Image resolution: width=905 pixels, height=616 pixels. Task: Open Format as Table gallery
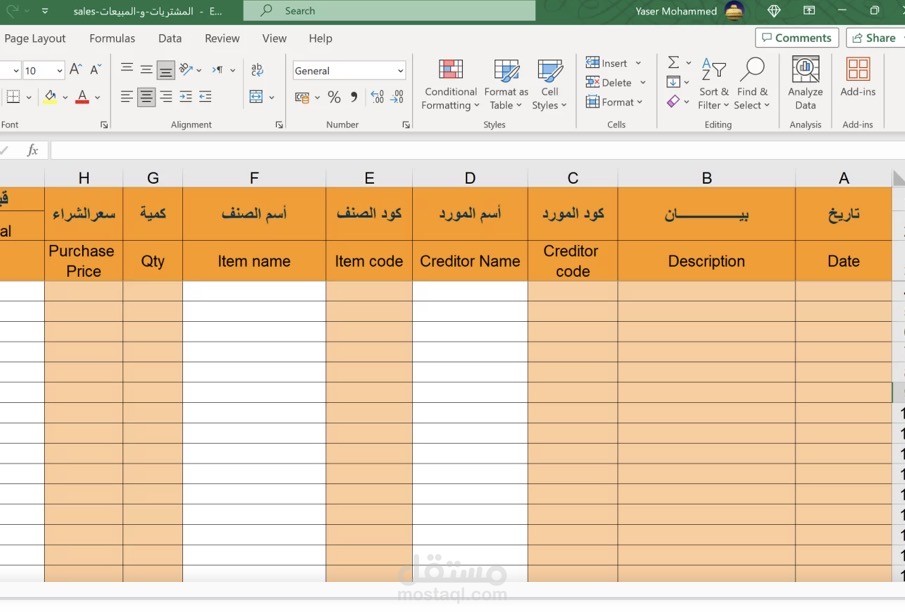click(506, 84)
